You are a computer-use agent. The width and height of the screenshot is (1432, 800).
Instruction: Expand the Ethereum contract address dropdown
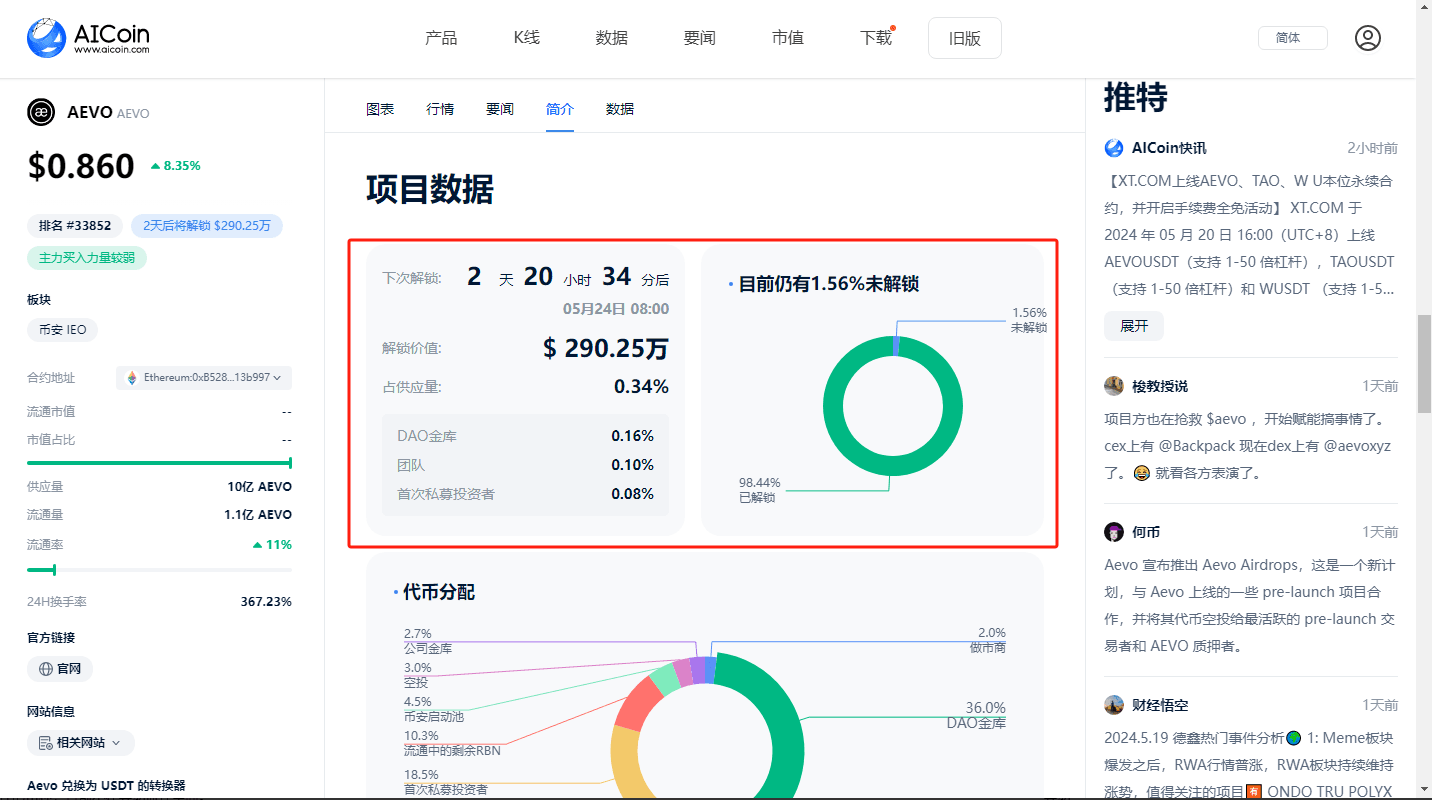pyautogui.click(x=204, y=378)
